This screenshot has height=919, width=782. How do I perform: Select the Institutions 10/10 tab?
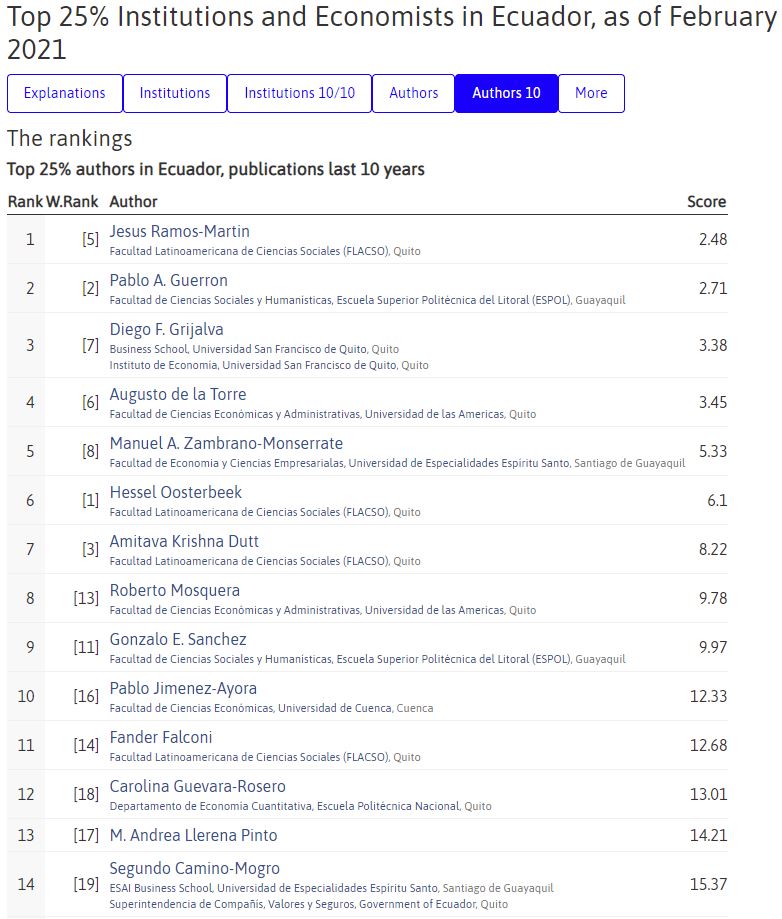pos(300,93)
